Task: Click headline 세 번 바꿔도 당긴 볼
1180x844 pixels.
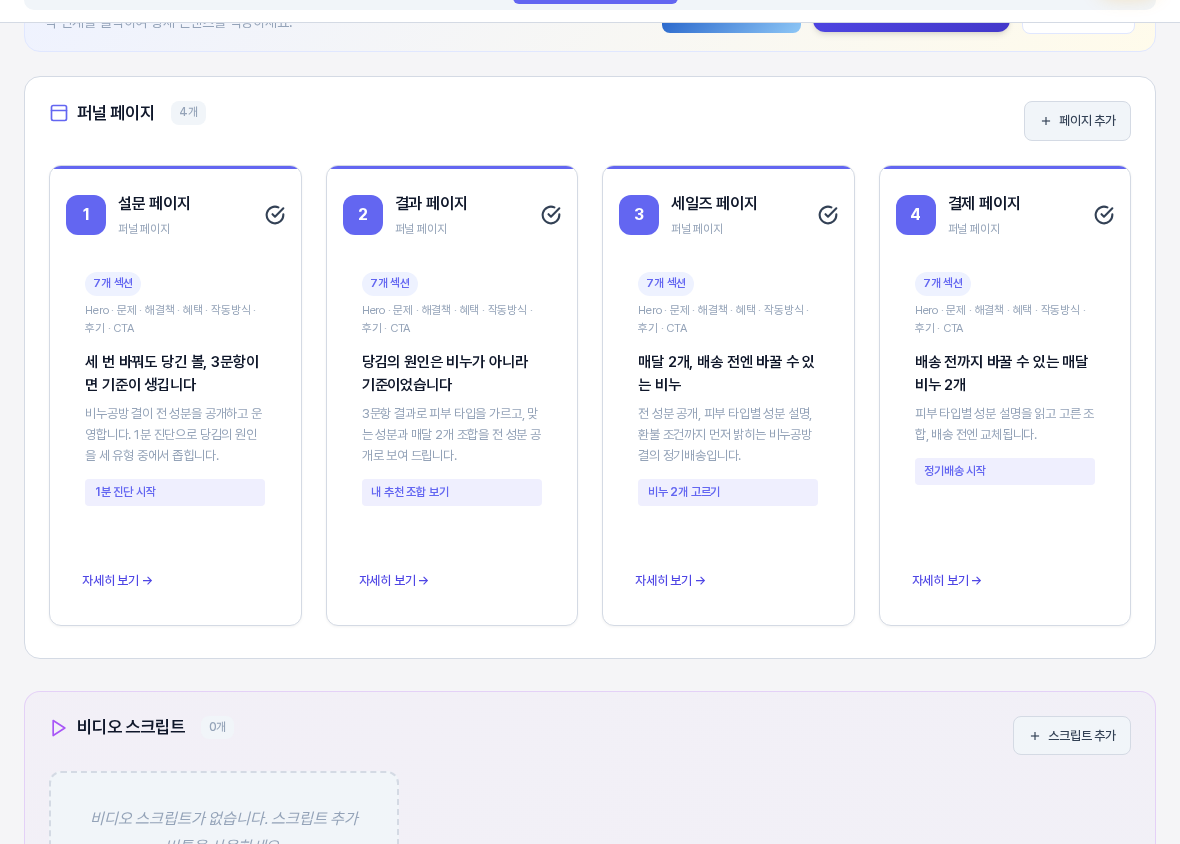Action: [x=172, y=373]
